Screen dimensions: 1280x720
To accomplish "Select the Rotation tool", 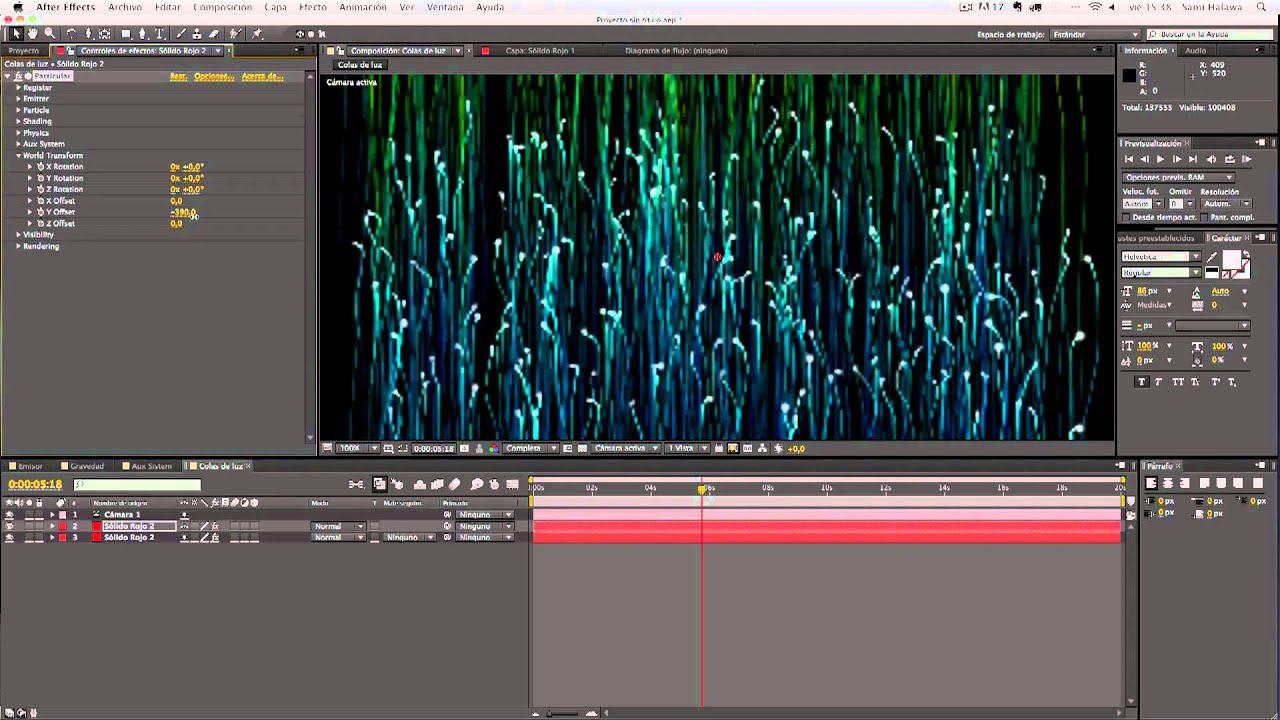I will (x=71, y=33).
